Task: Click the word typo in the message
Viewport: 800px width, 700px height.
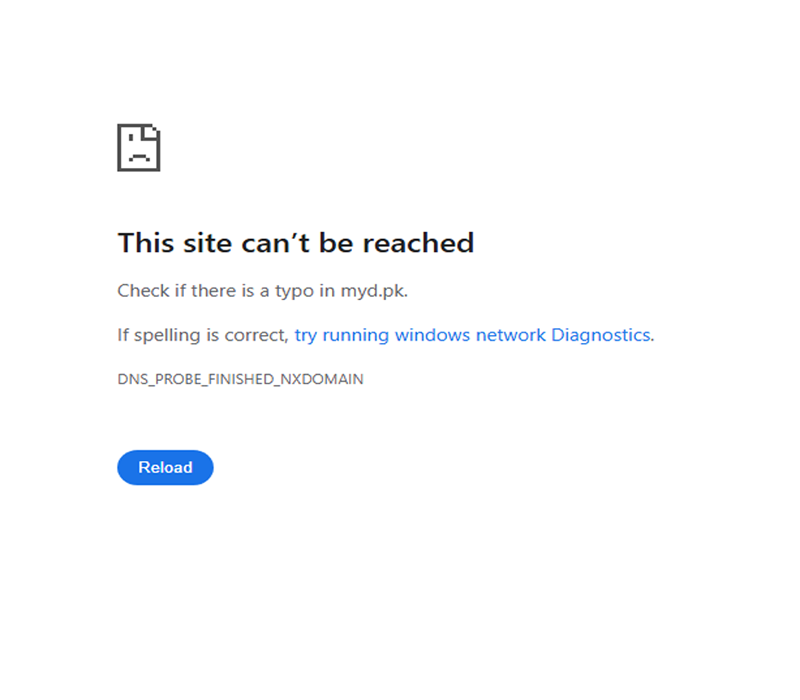Action: pyautogui.click(x=294, y=292)
